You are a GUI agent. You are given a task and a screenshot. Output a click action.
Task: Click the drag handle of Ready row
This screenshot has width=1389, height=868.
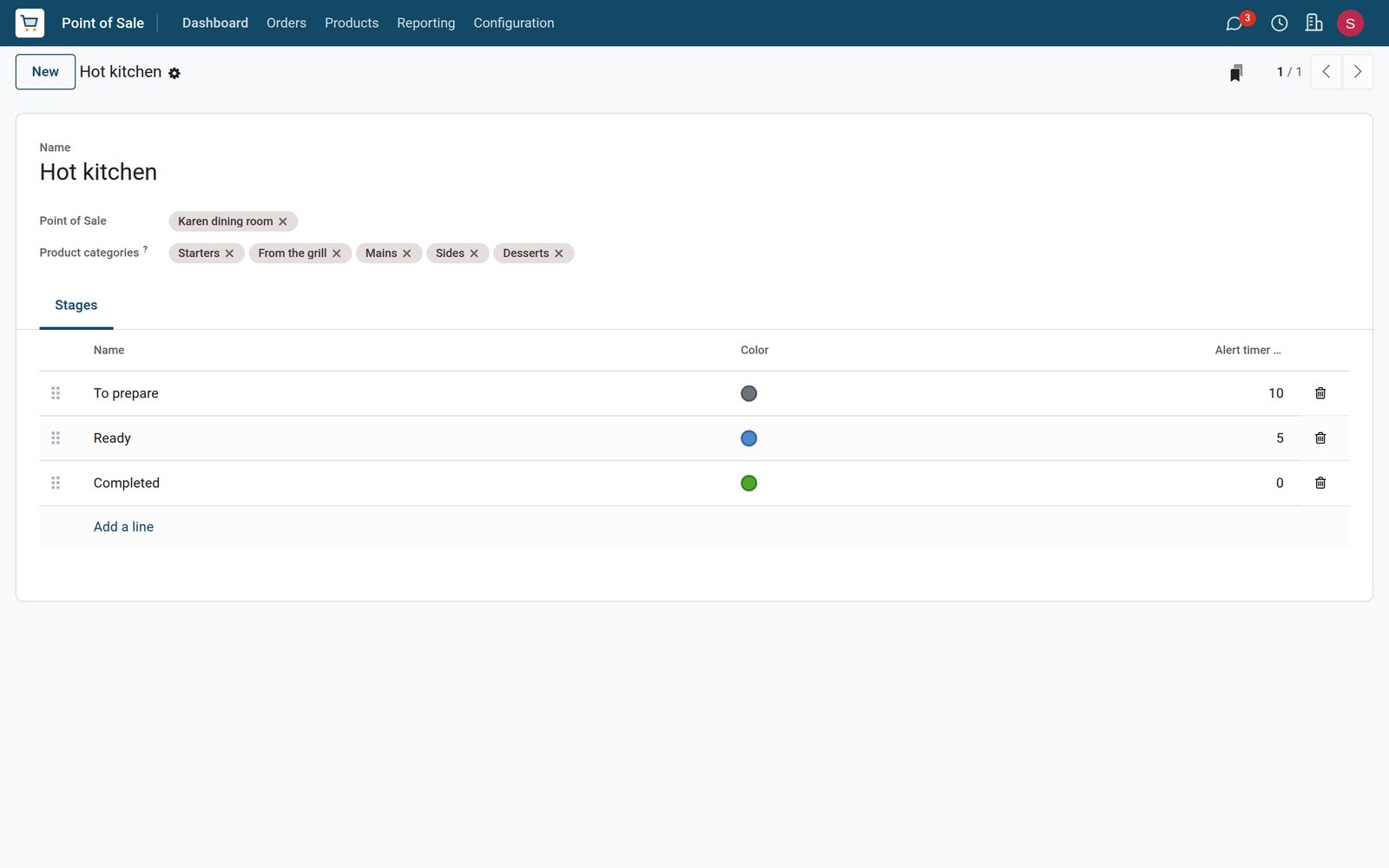56,438
